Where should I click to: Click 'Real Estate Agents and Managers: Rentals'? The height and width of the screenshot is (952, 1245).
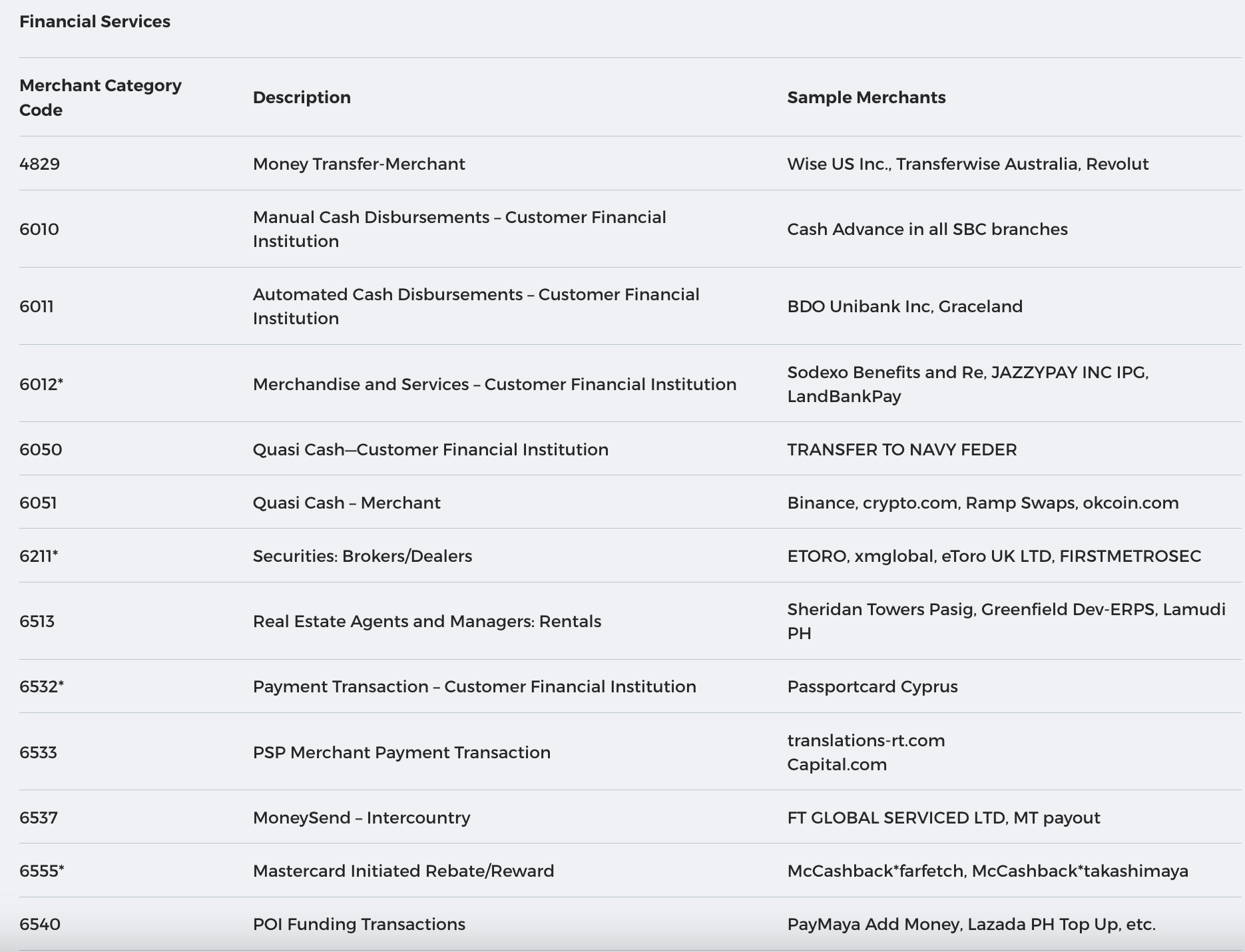(427, 621)
